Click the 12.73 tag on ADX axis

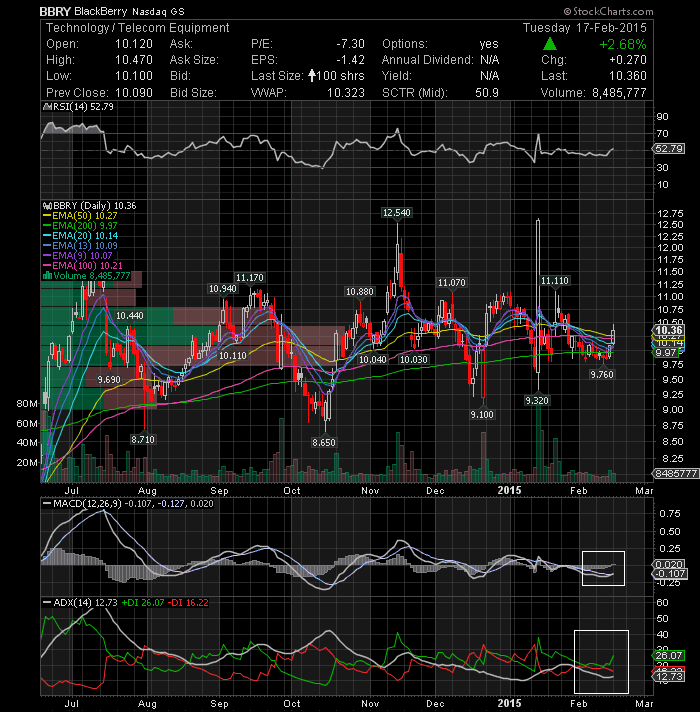point(668,677)
